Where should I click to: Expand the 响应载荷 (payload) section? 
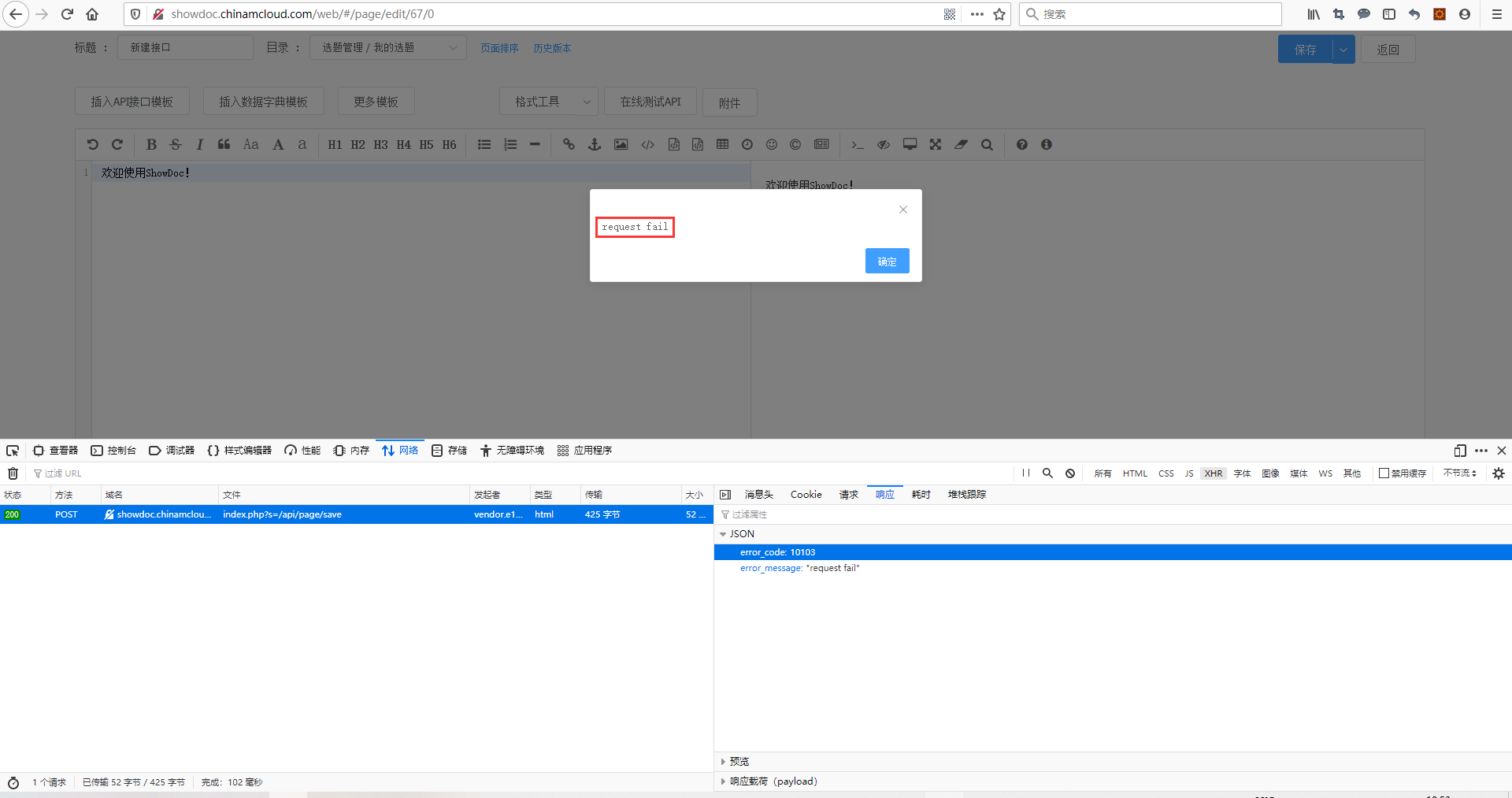pyautogui.click(x=723, y=781)
